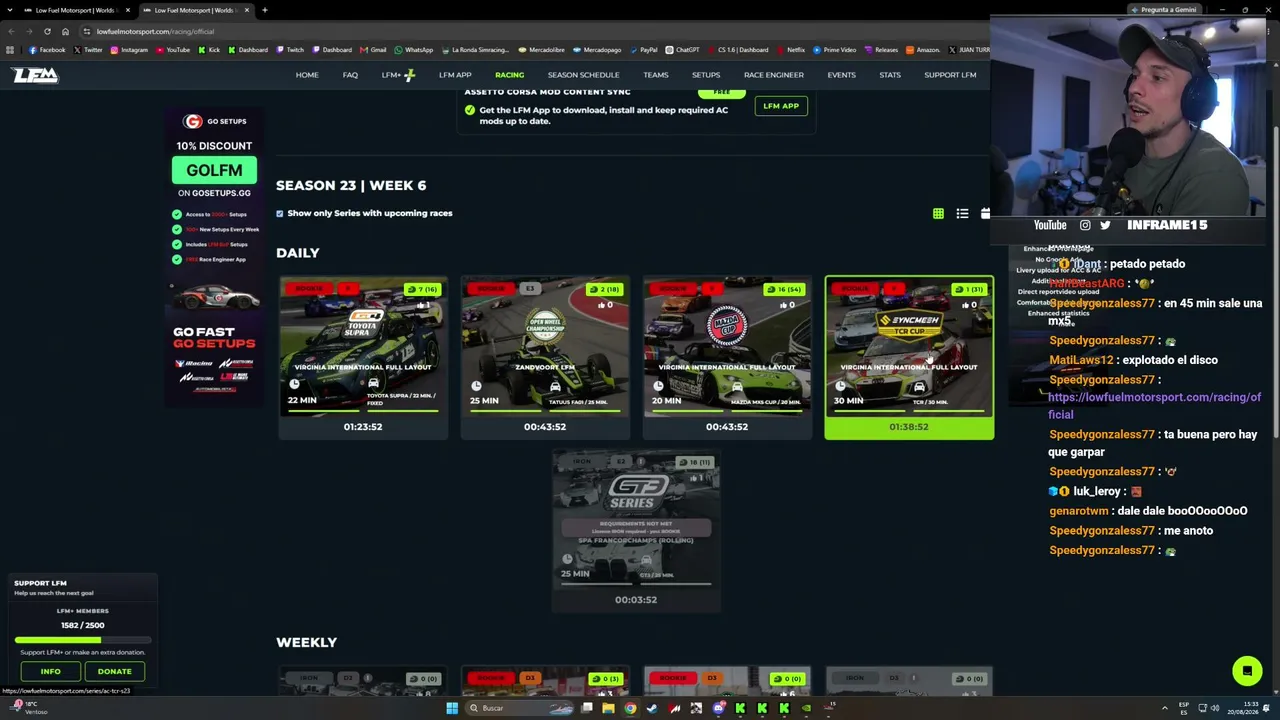This screenshot has width=1280, height=720.
Task: Click the RACING menu item
Action: click(509, 75)
